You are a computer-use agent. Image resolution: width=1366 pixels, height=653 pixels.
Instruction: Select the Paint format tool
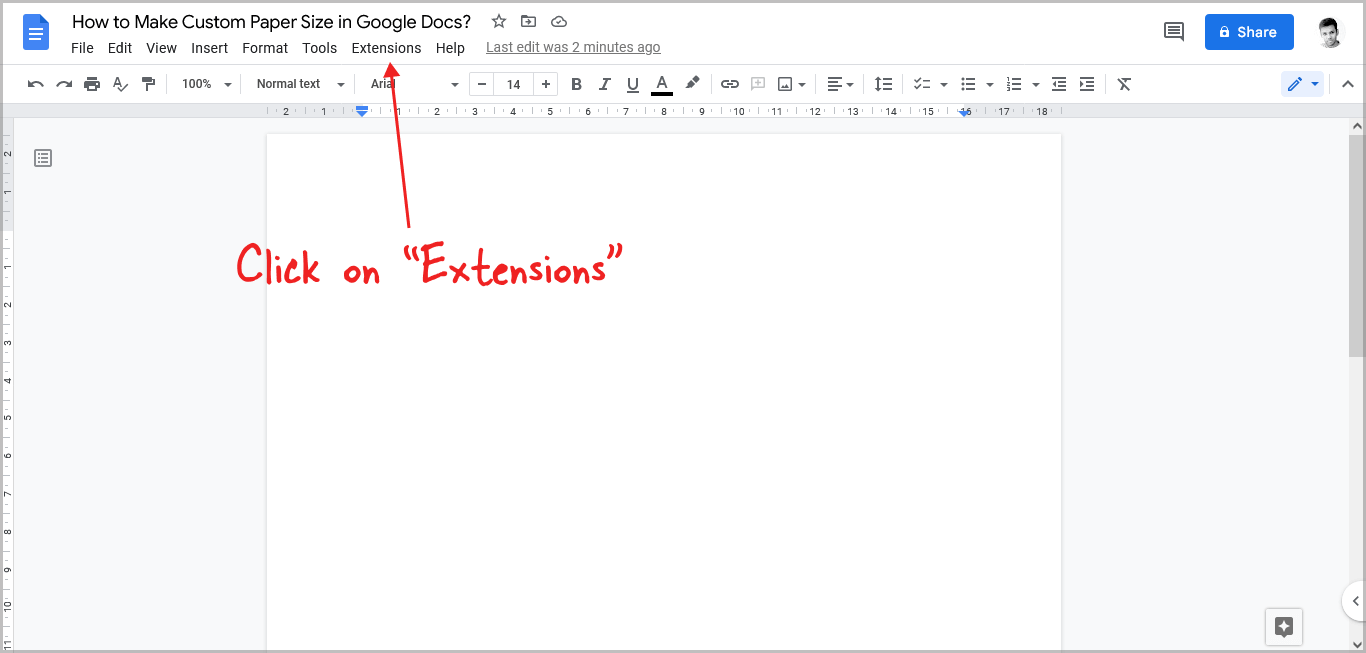[148, 84]
